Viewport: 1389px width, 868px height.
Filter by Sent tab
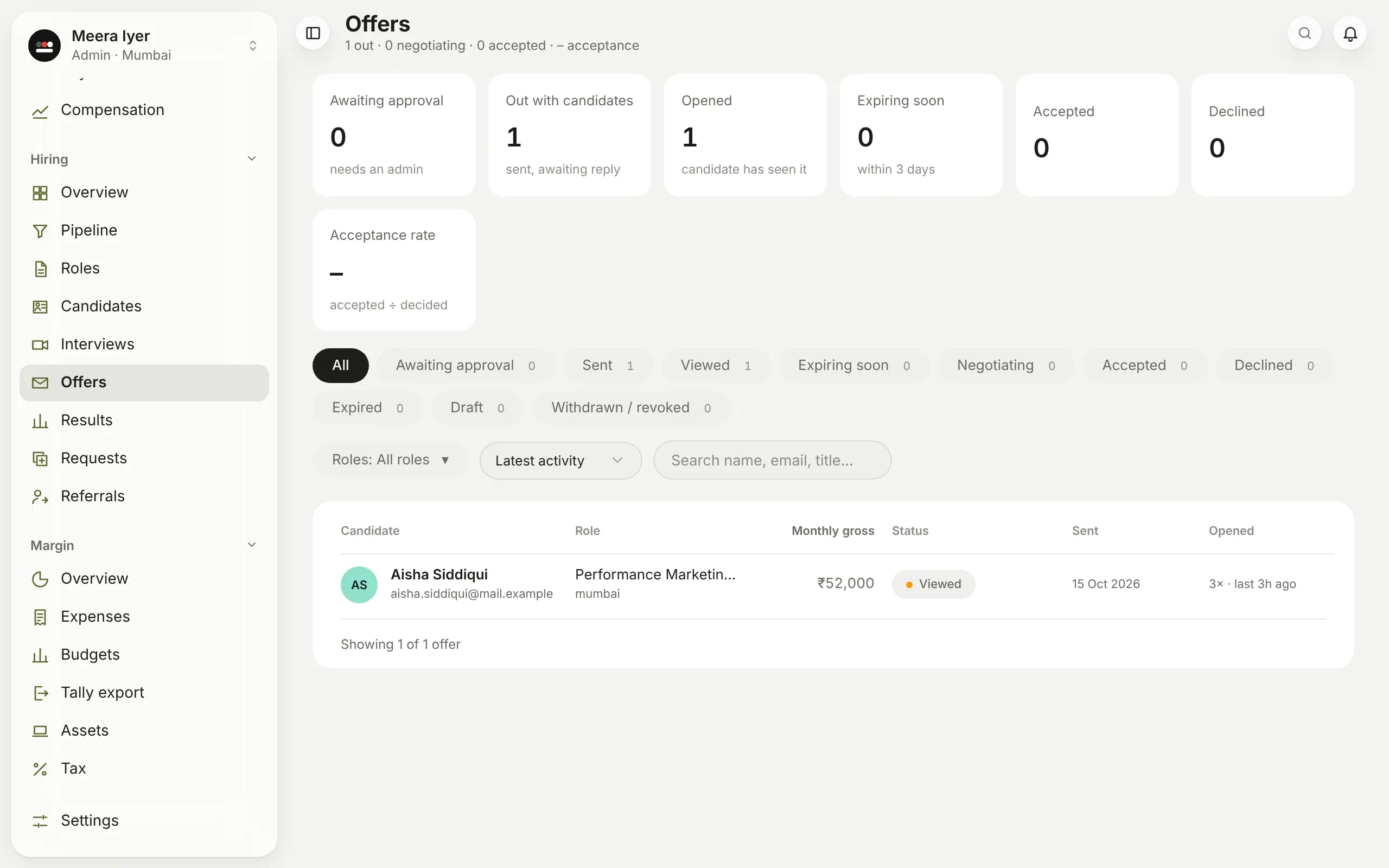608,365
